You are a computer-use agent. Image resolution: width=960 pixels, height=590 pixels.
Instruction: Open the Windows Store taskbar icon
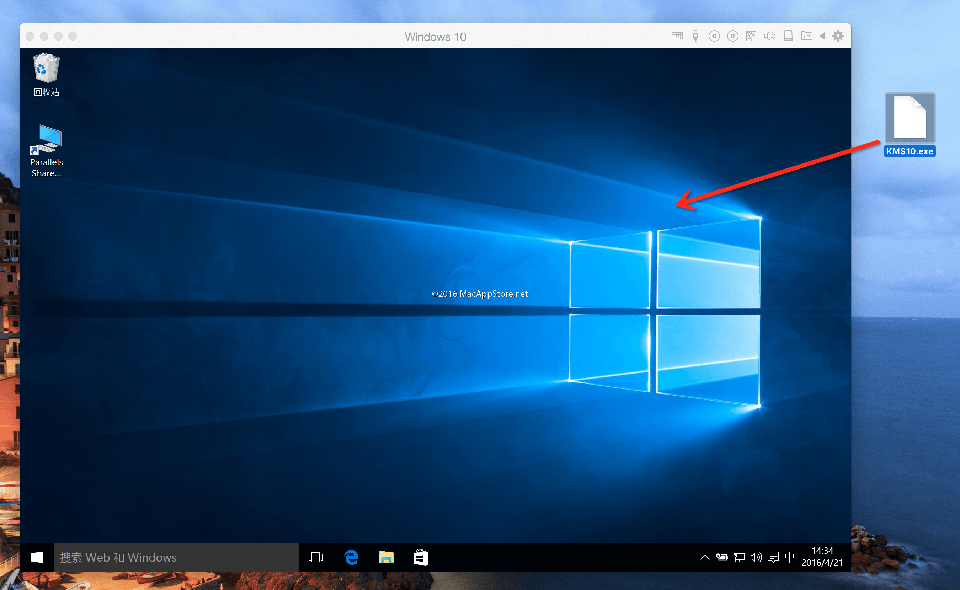(421, 557)
